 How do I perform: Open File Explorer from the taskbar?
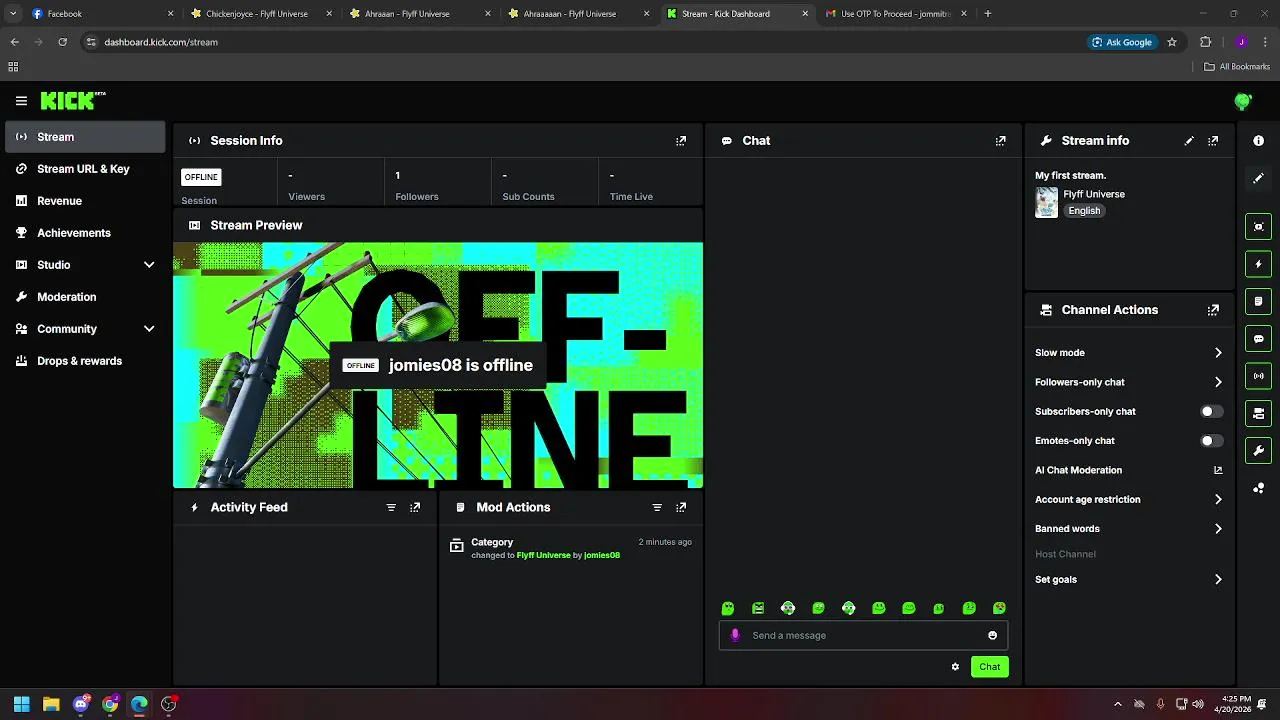coord(51,704)
